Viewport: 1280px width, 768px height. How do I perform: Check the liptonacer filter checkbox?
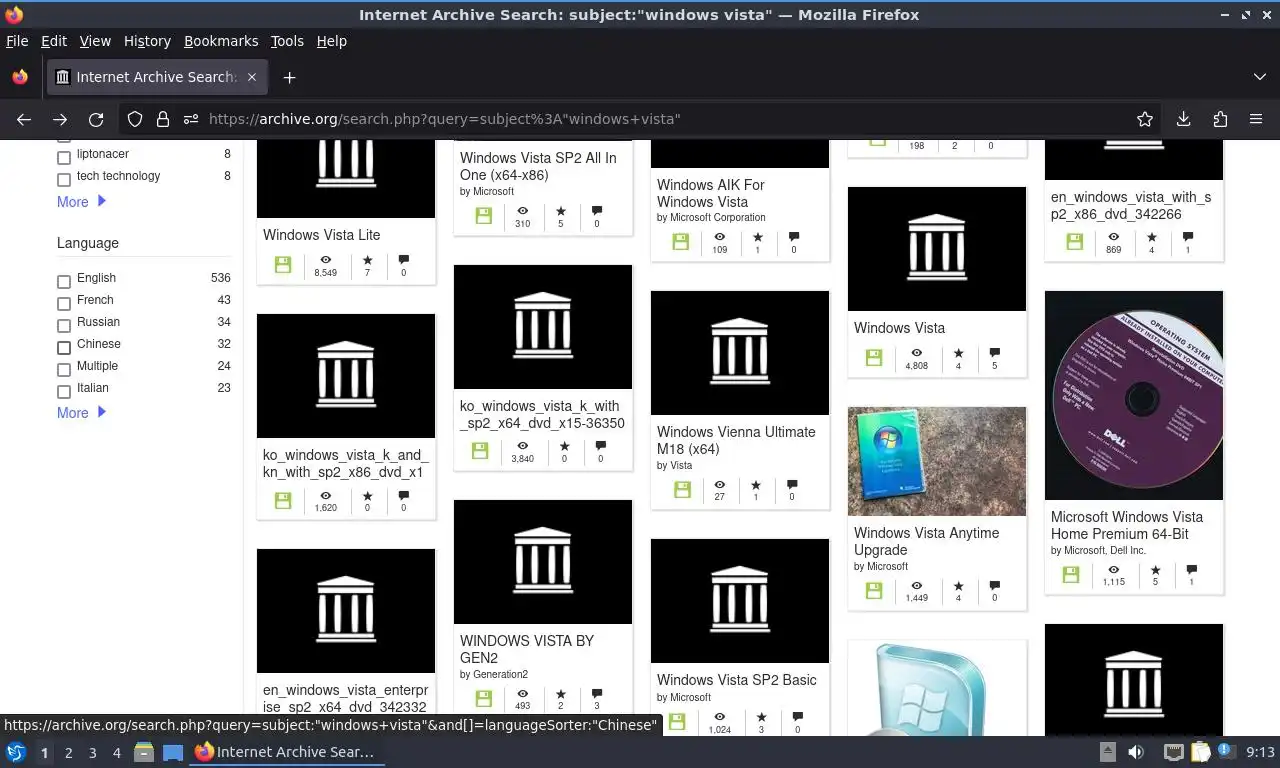tap(64, 158)
